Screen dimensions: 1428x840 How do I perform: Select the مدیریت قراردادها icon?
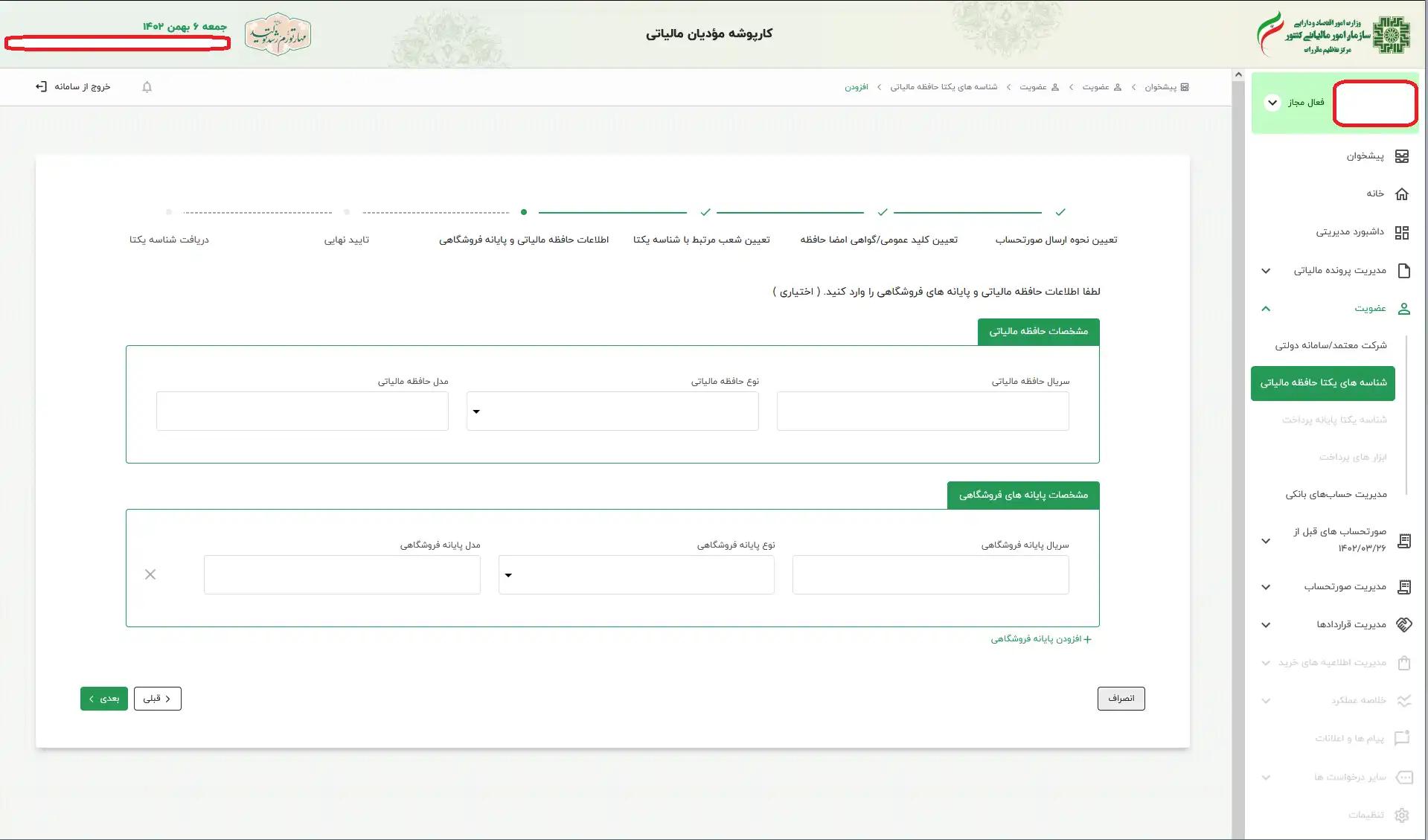coord(1403,624)
